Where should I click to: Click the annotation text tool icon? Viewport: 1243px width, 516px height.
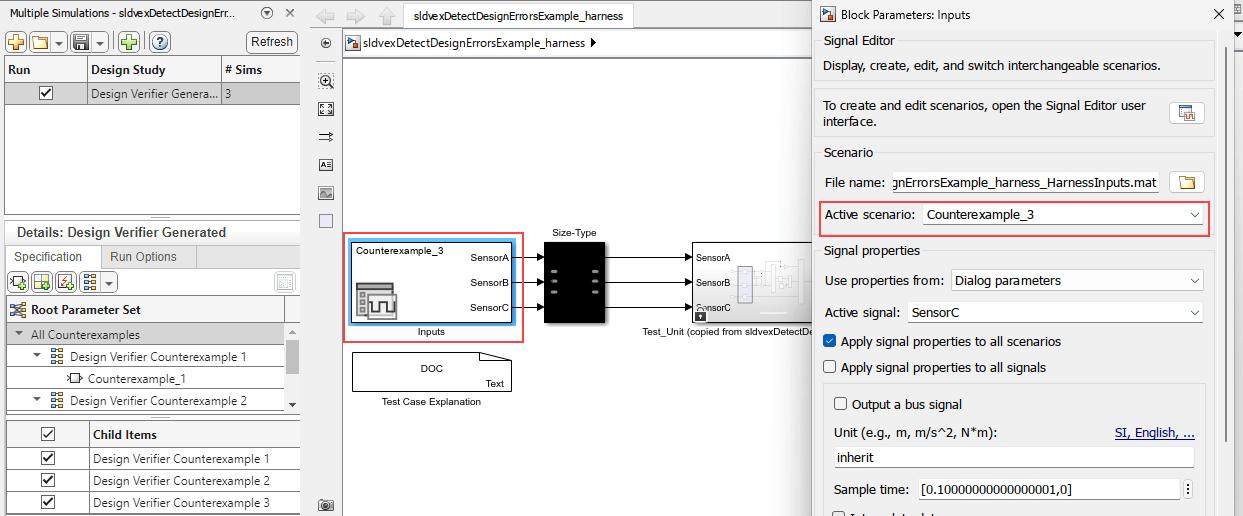325,165
